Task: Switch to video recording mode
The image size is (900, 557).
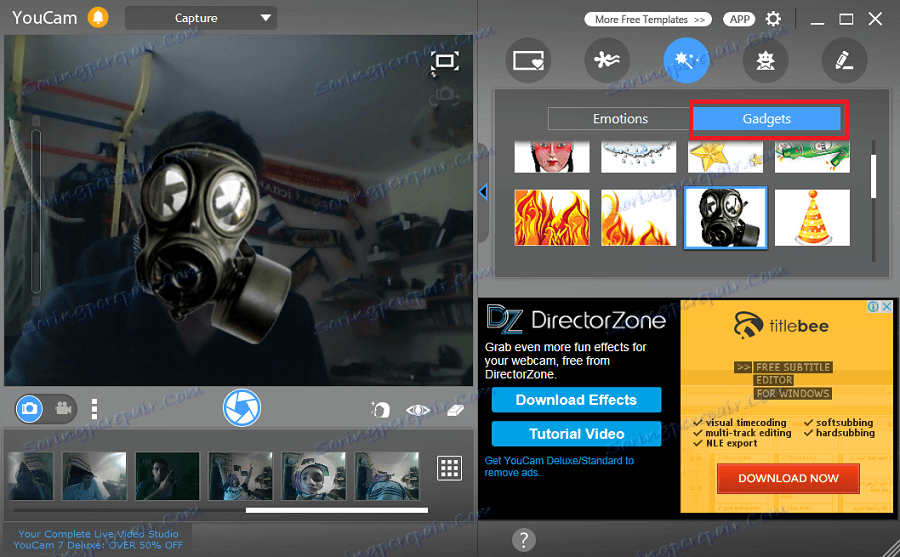Action: (63, 409)
